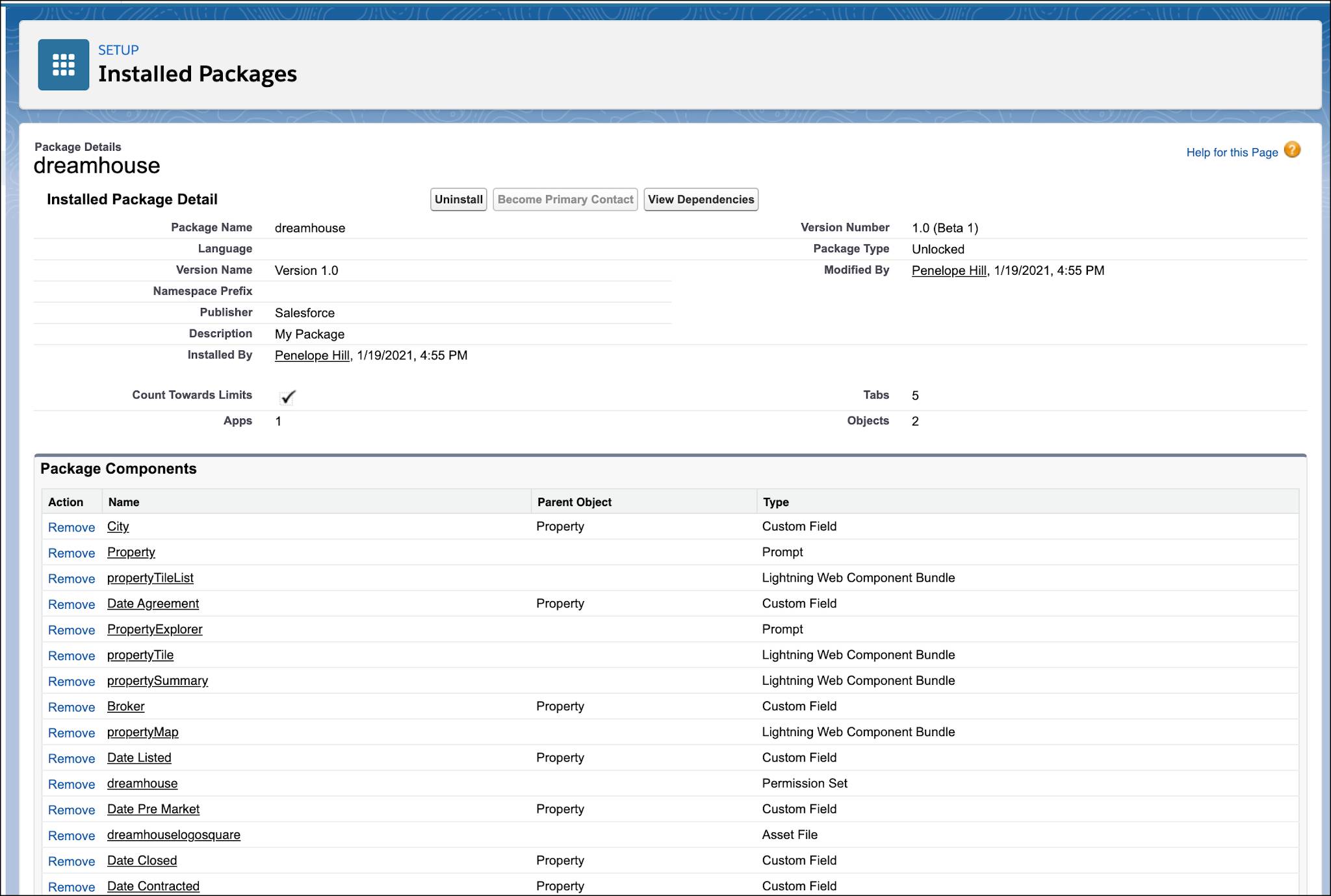Open the propertyMap link

pos(142,732)
